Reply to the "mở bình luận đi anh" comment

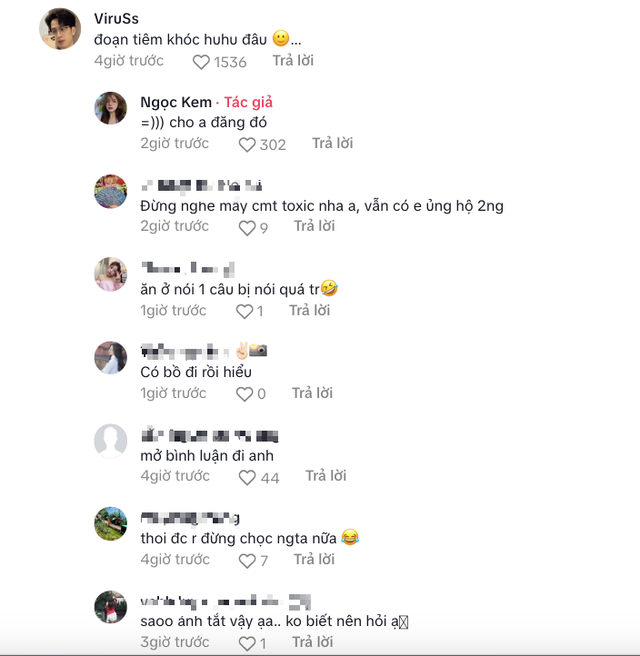click(x=326, y=477)
